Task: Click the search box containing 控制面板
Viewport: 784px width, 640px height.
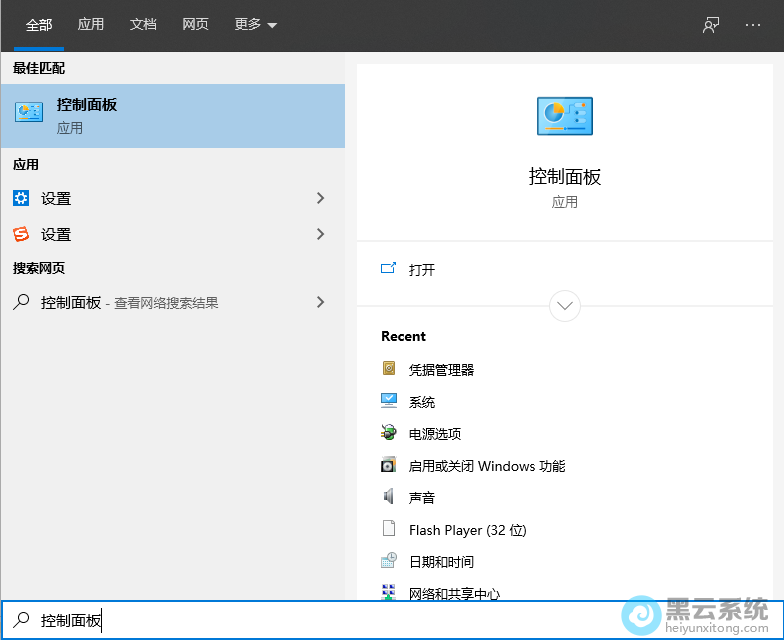Action: 300,621
